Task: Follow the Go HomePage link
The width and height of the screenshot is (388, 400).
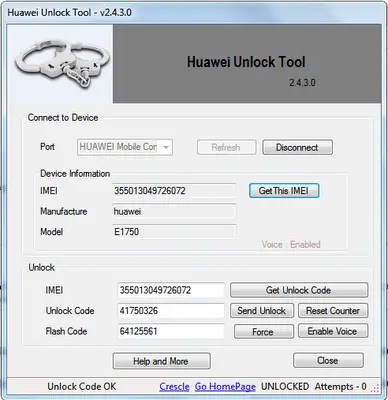Action: tap(225, 387)
